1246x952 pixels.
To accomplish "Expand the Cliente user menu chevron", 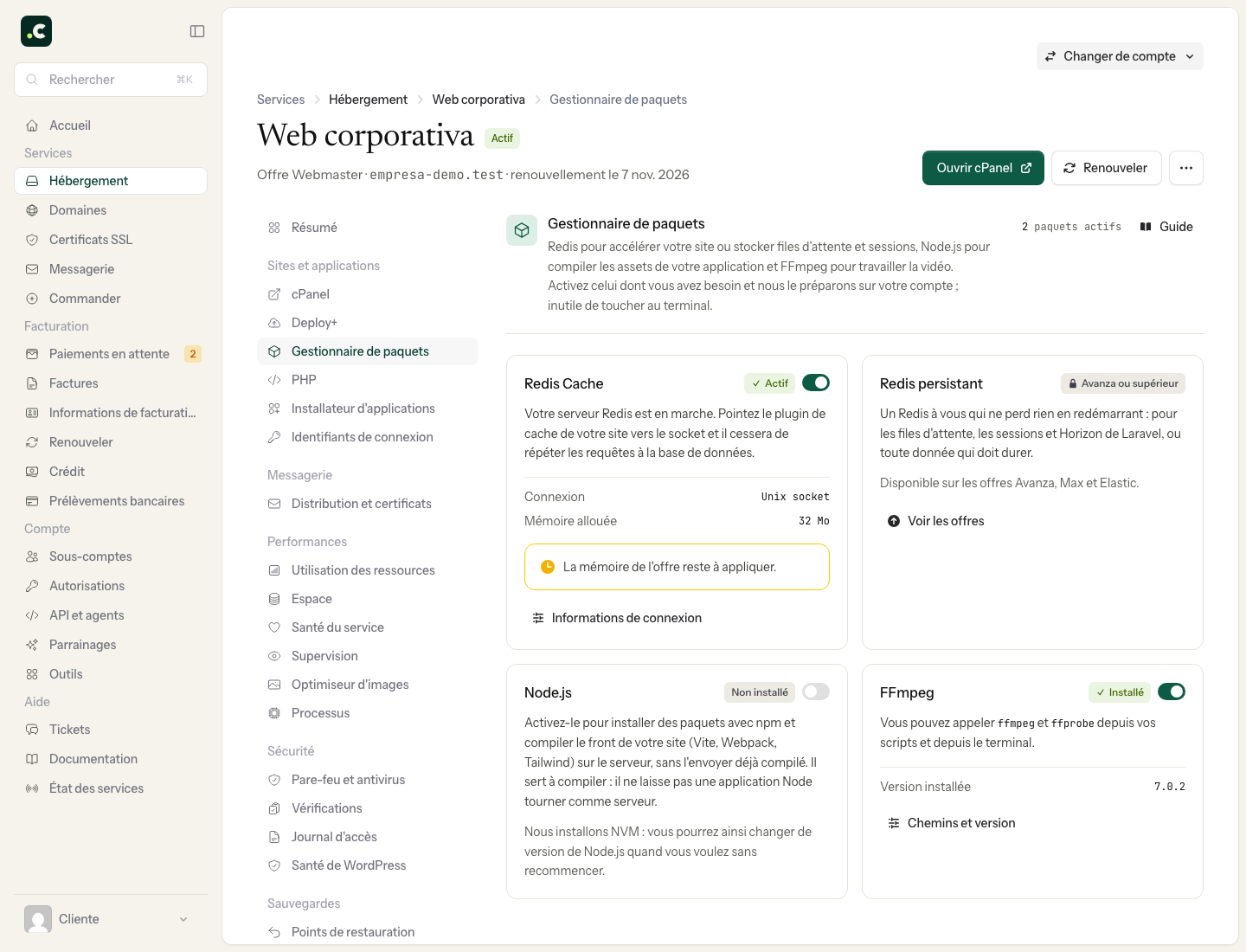I will click(183, 919).
